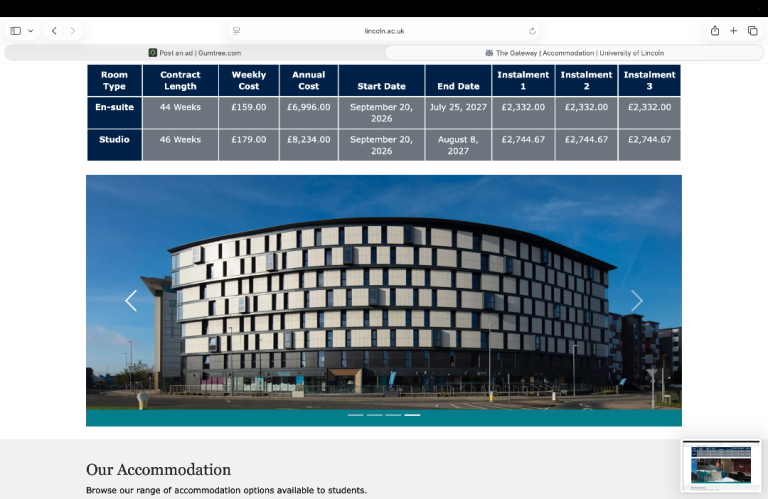Click the '44 Weeks' cell

(180, 113)
